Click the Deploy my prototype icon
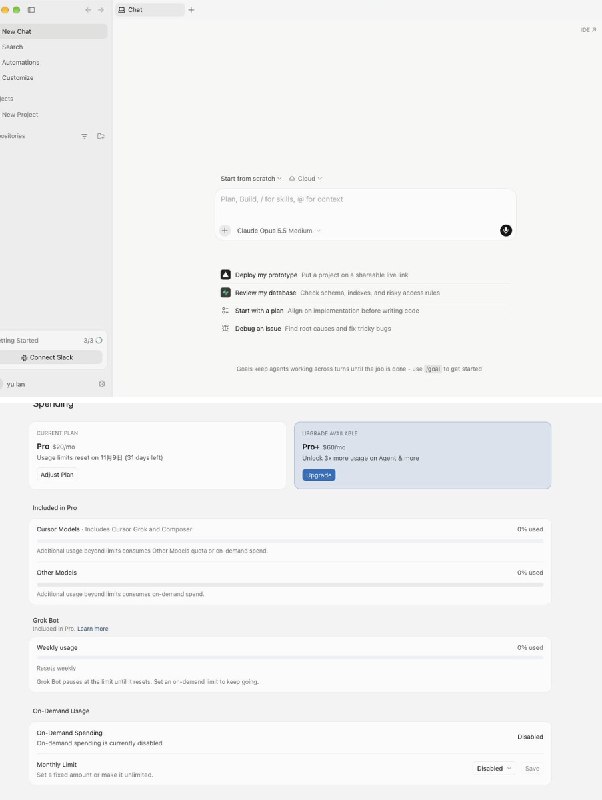 (225, 274)
